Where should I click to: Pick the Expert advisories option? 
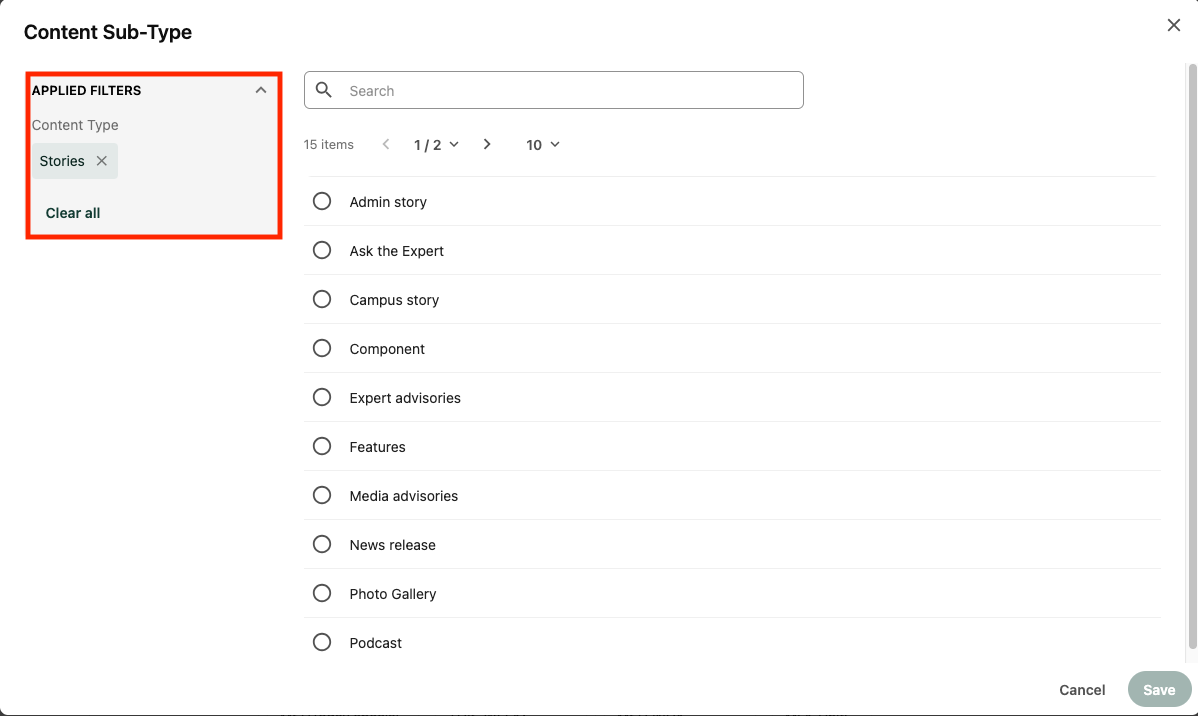coord(322,397)
